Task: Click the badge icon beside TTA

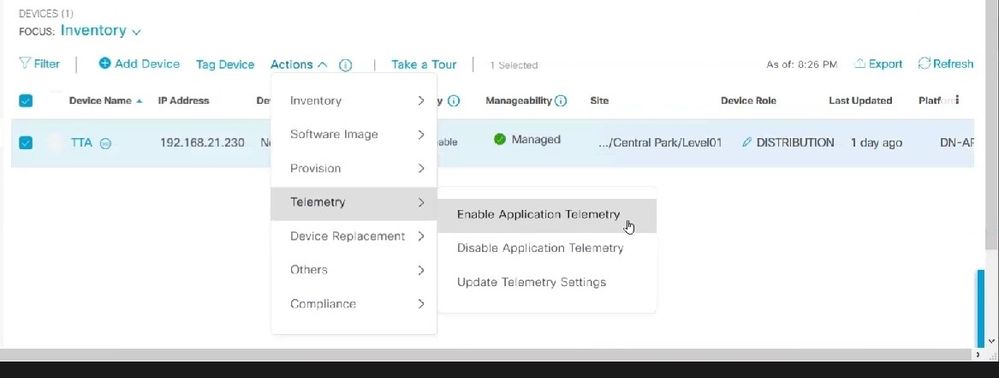Action: point(106,143)
